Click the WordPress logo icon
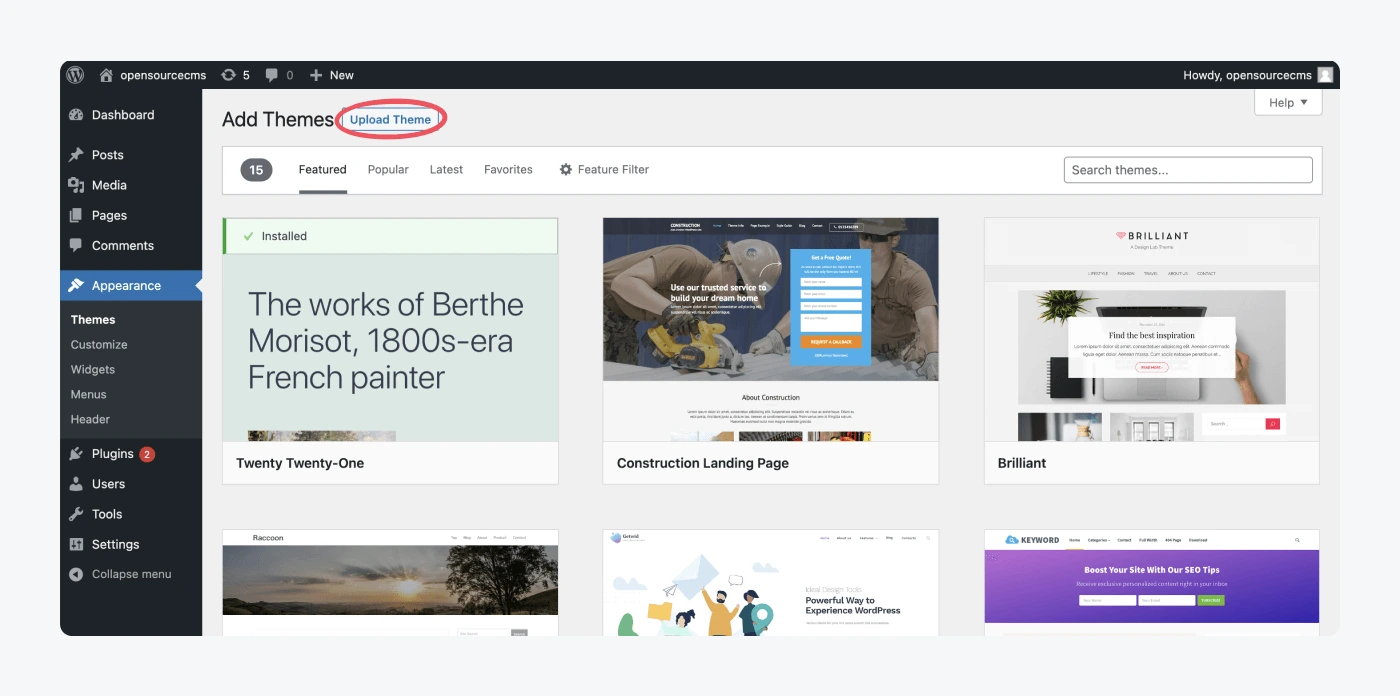 [76, 75]
